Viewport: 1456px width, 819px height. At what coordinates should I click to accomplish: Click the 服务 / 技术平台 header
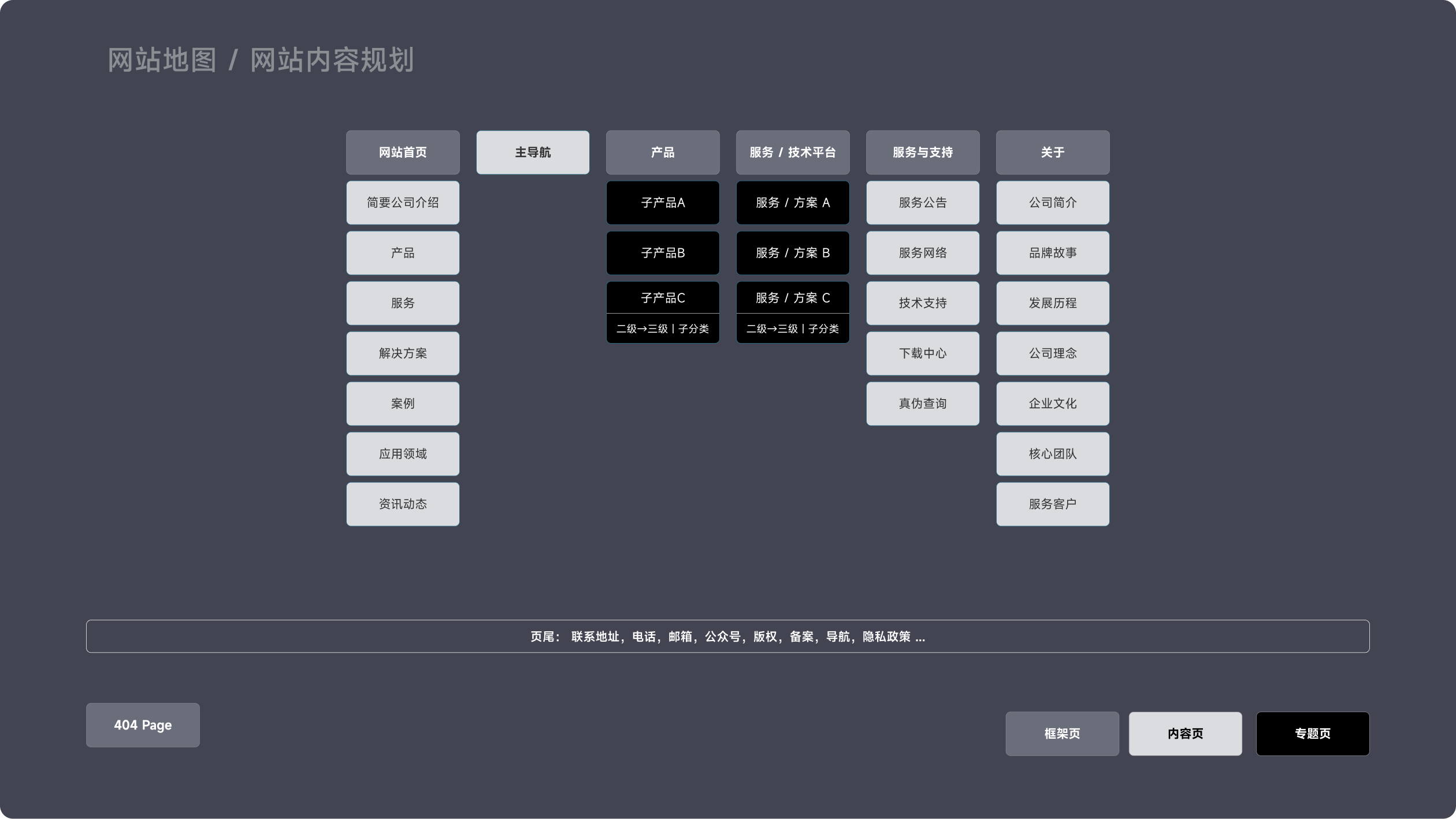[793, 152]
